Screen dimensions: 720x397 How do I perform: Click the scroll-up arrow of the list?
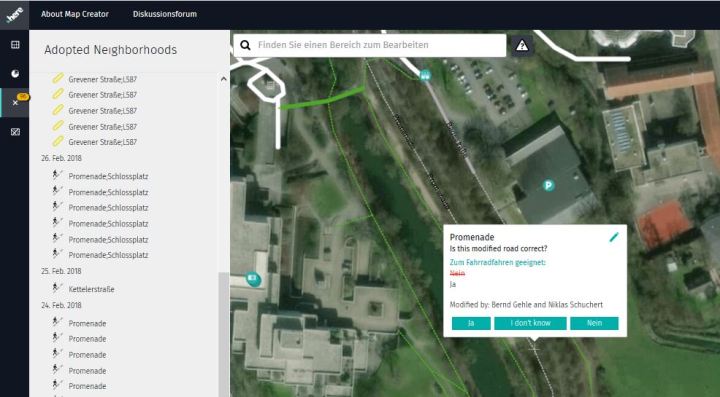pos(224,79)
